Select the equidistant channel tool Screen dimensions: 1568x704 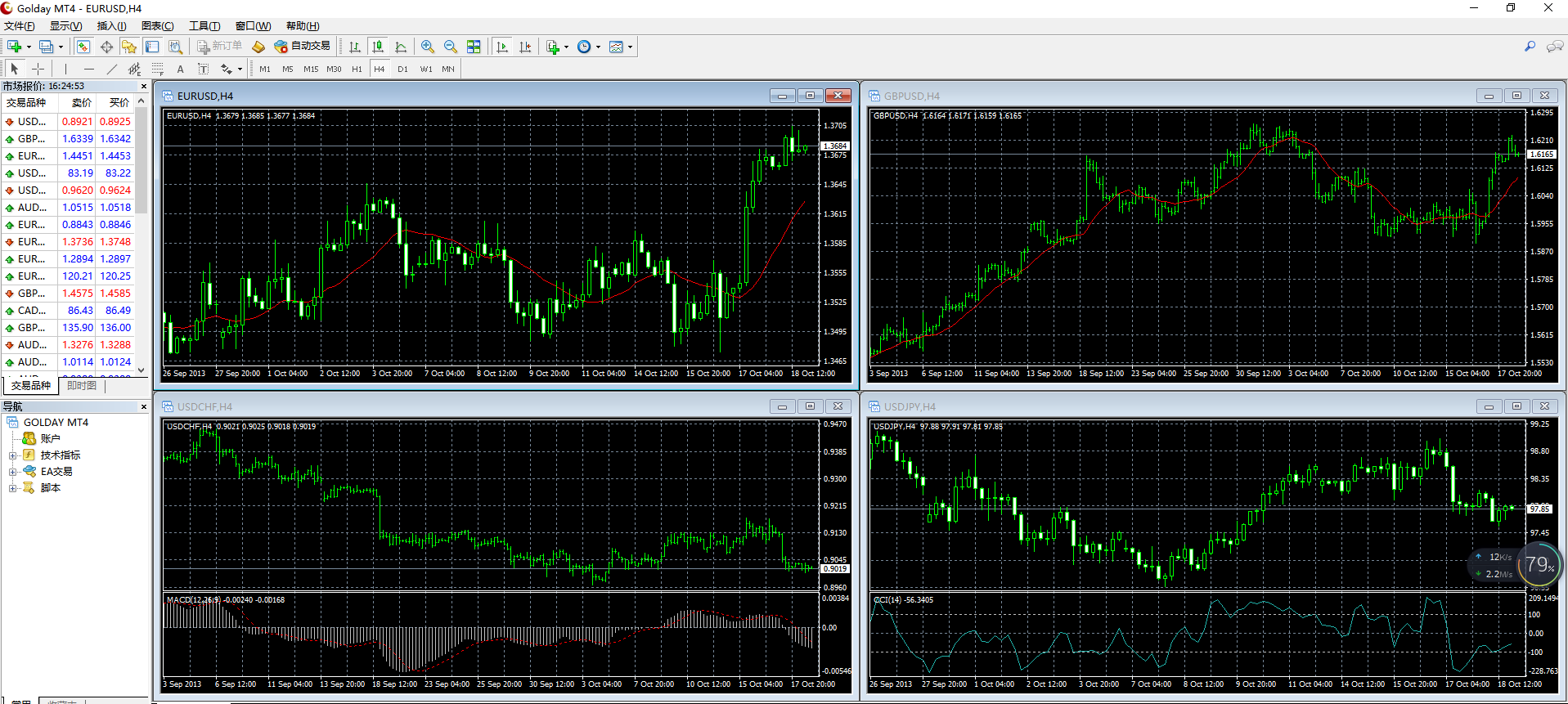[134, 69]
